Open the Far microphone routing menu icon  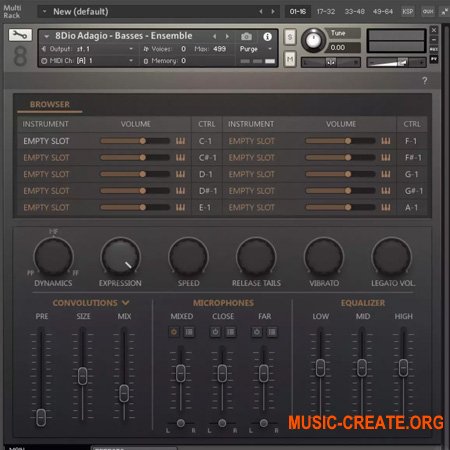(272, 332)
